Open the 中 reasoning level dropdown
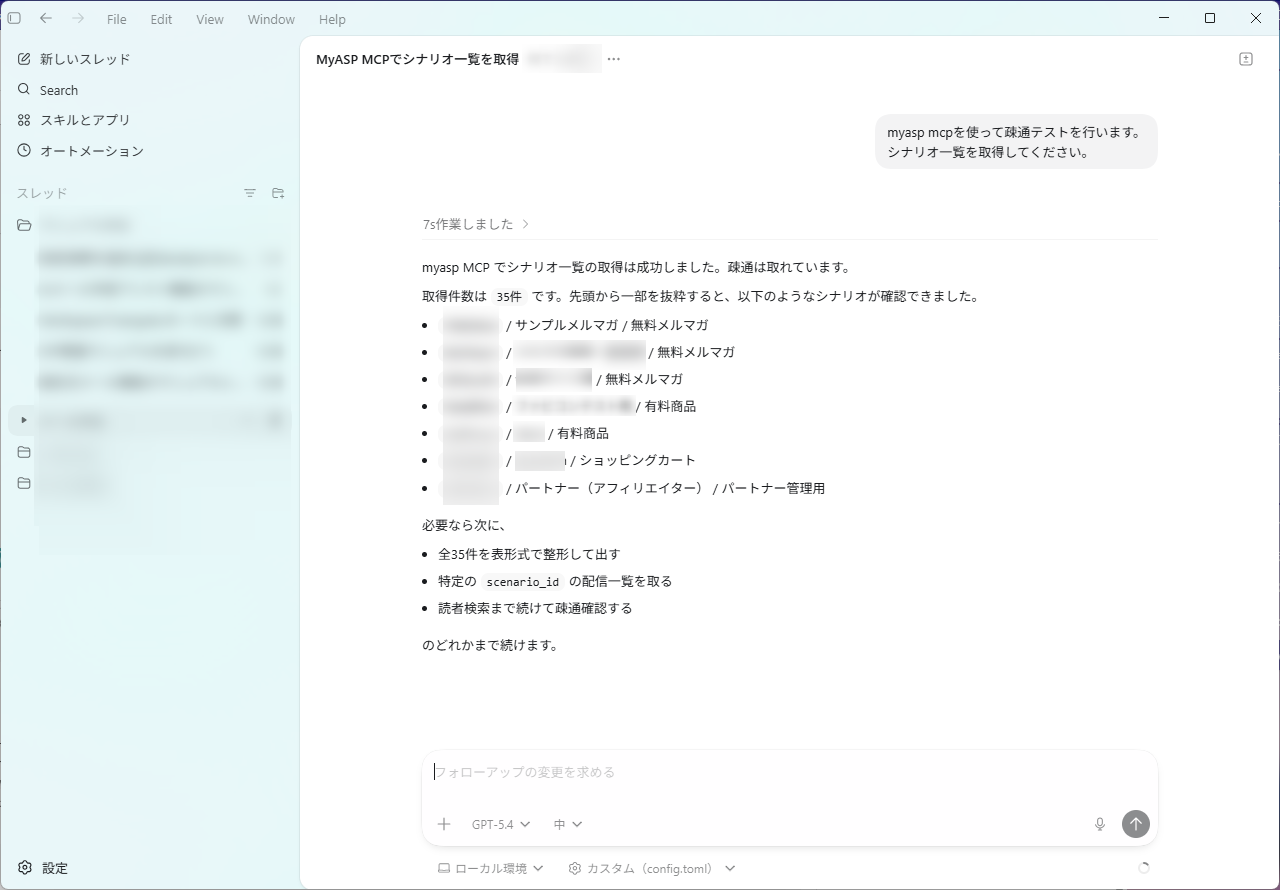Screen dimensions: 1280x890 568,824
